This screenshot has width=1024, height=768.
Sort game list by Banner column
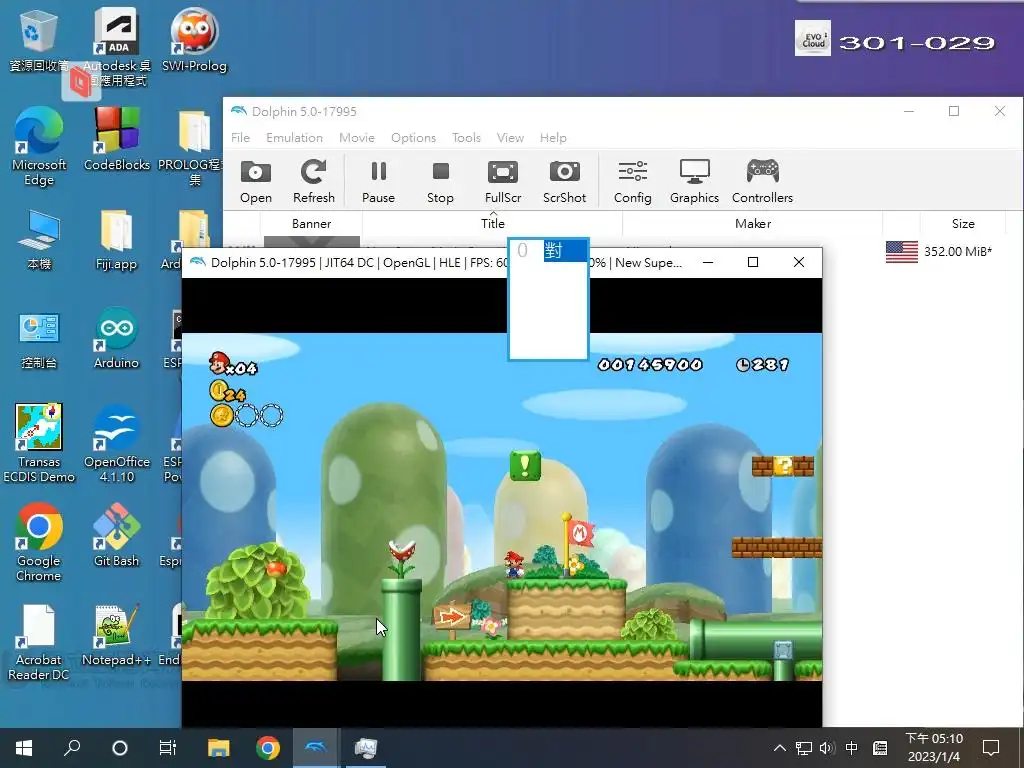tap(312, 223)
